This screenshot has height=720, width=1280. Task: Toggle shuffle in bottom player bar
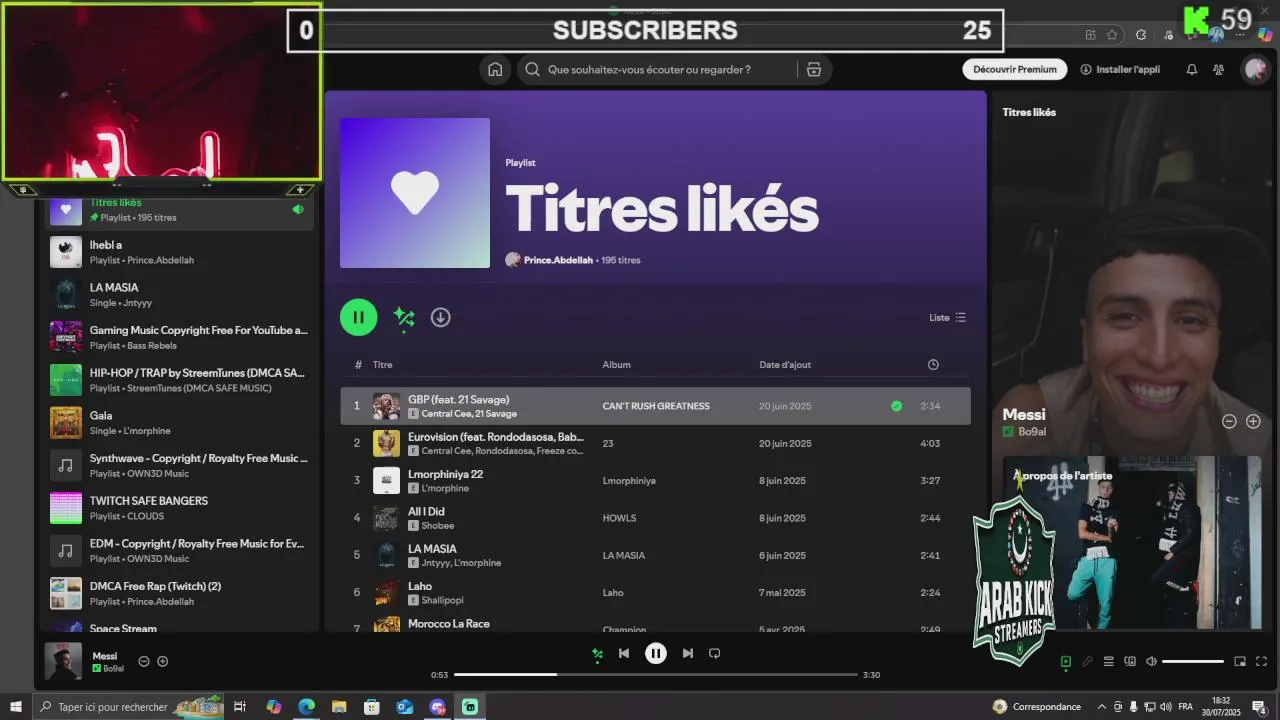(597, 654)
